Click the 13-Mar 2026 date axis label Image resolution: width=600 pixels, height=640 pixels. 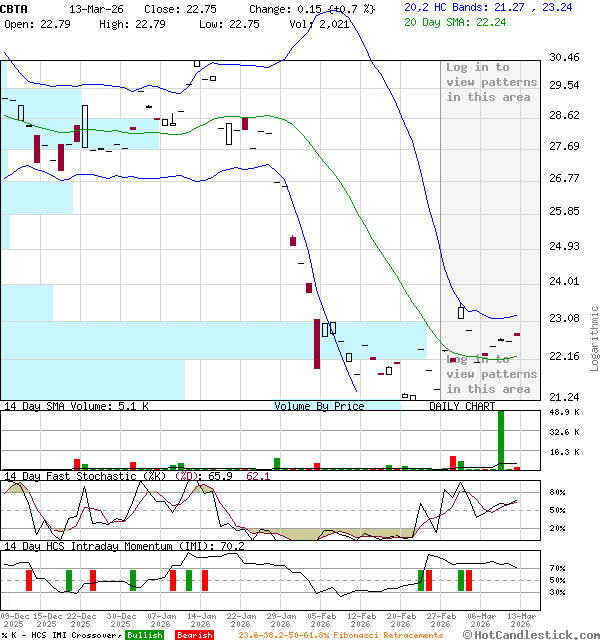point(520,620)
